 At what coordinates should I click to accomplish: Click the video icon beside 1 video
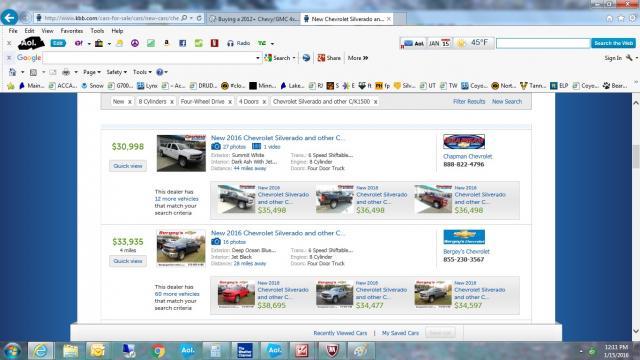pos(256,147)
